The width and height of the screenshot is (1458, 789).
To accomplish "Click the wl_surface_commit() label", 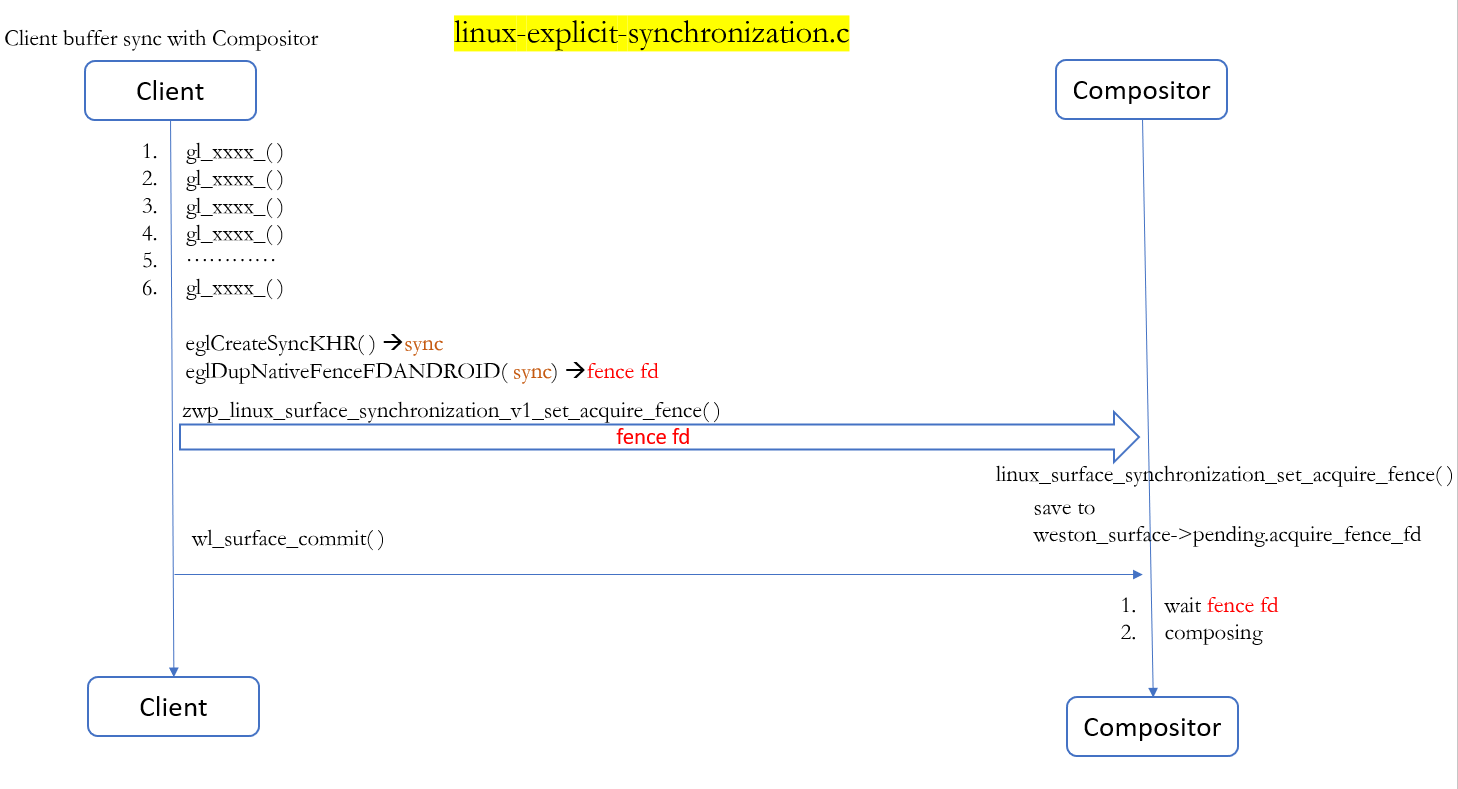I will (288, 539).
